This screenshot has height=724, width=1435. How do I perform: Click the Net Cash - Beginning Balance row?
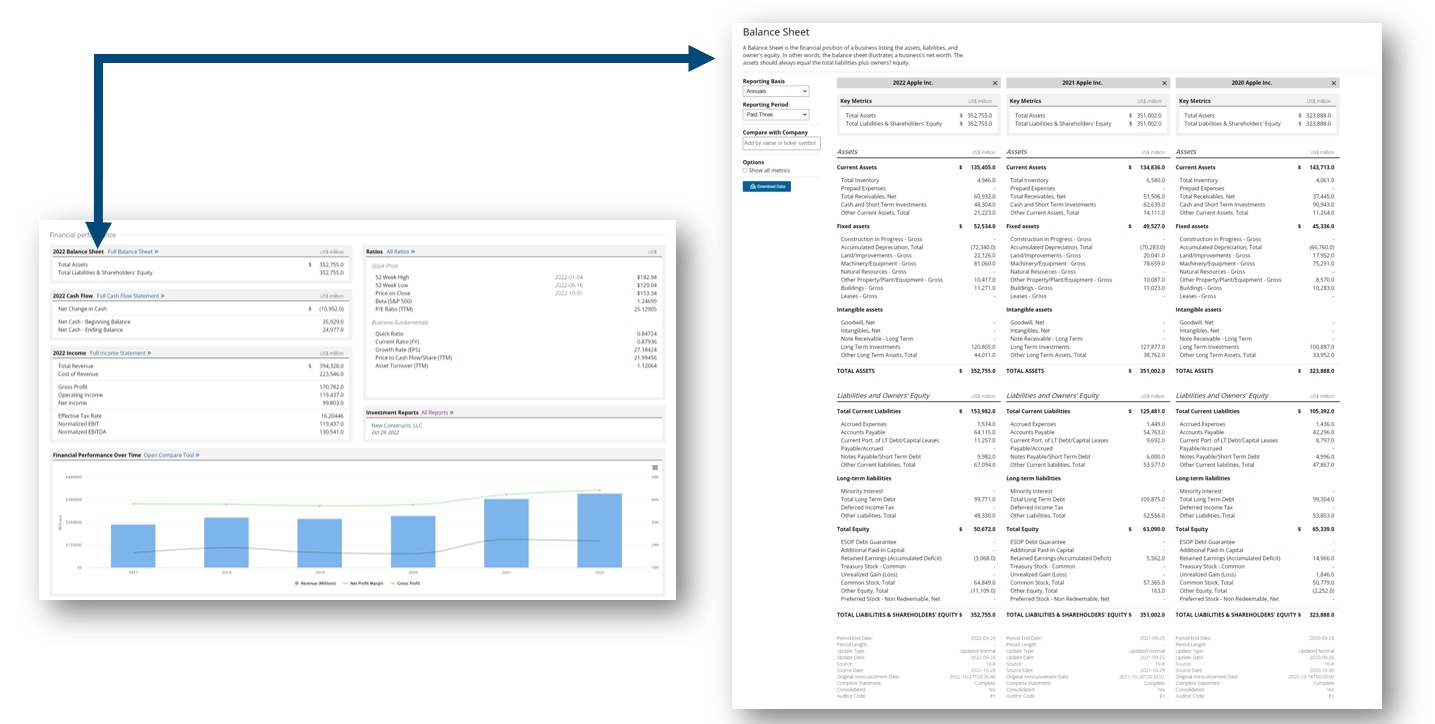[201, 322]
